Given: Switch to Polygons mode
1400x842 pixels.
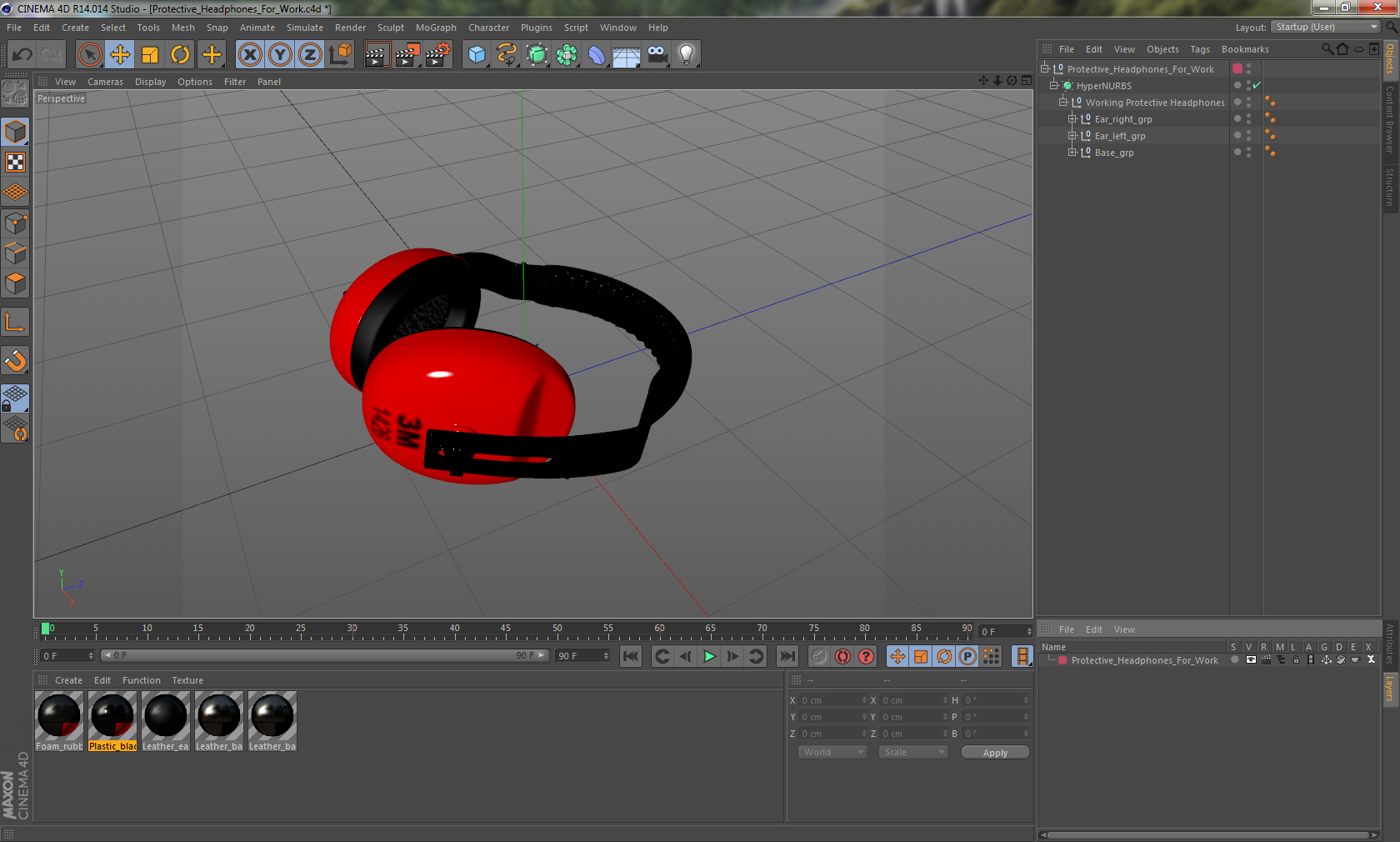Looking at the screenshot, I should tap(16, 283).
